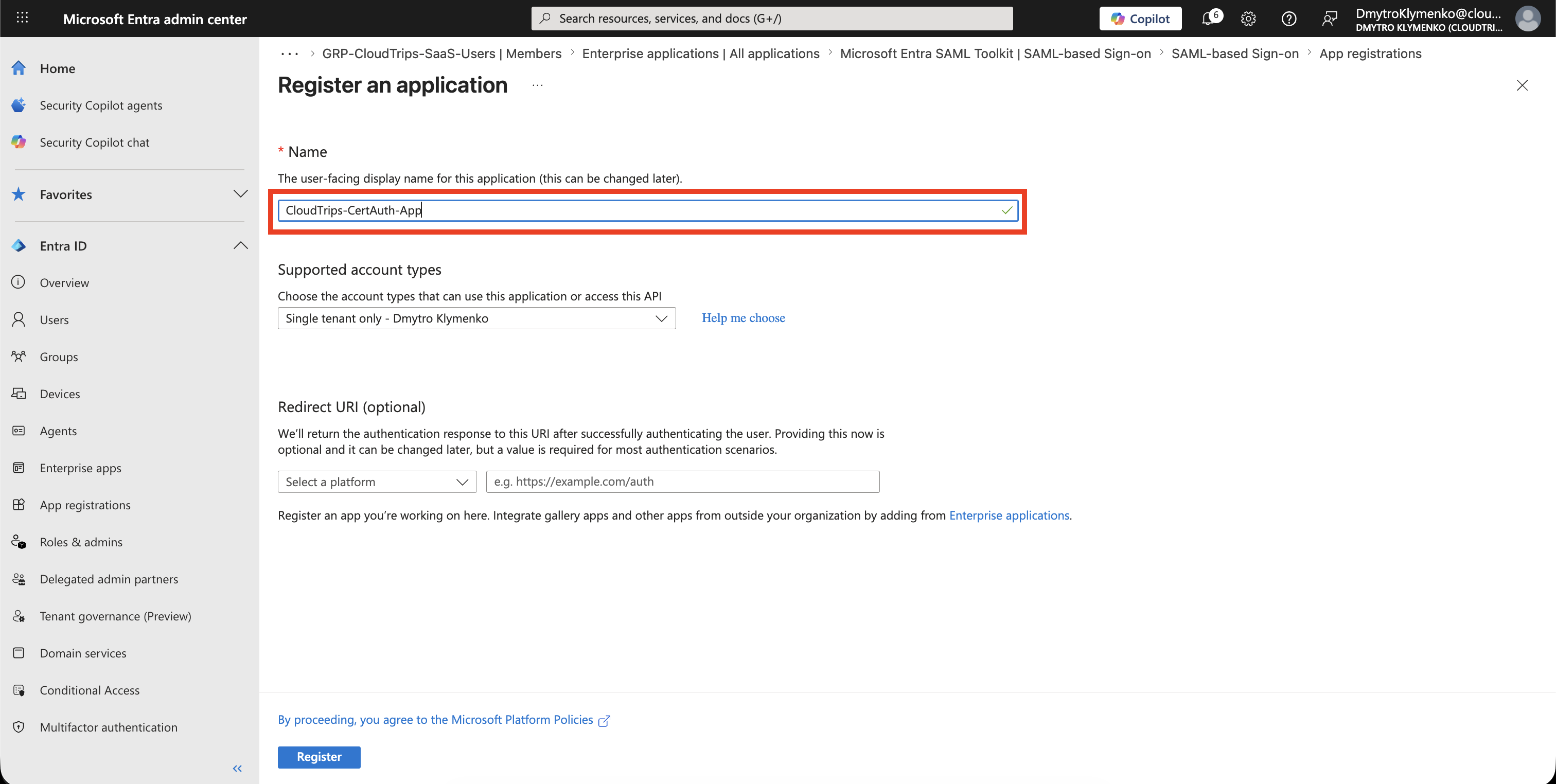This screenshot has height=784, width=1556.
Task: Select Overview in the sidebar
Action: pyautogui.click(x=64, y=282)
